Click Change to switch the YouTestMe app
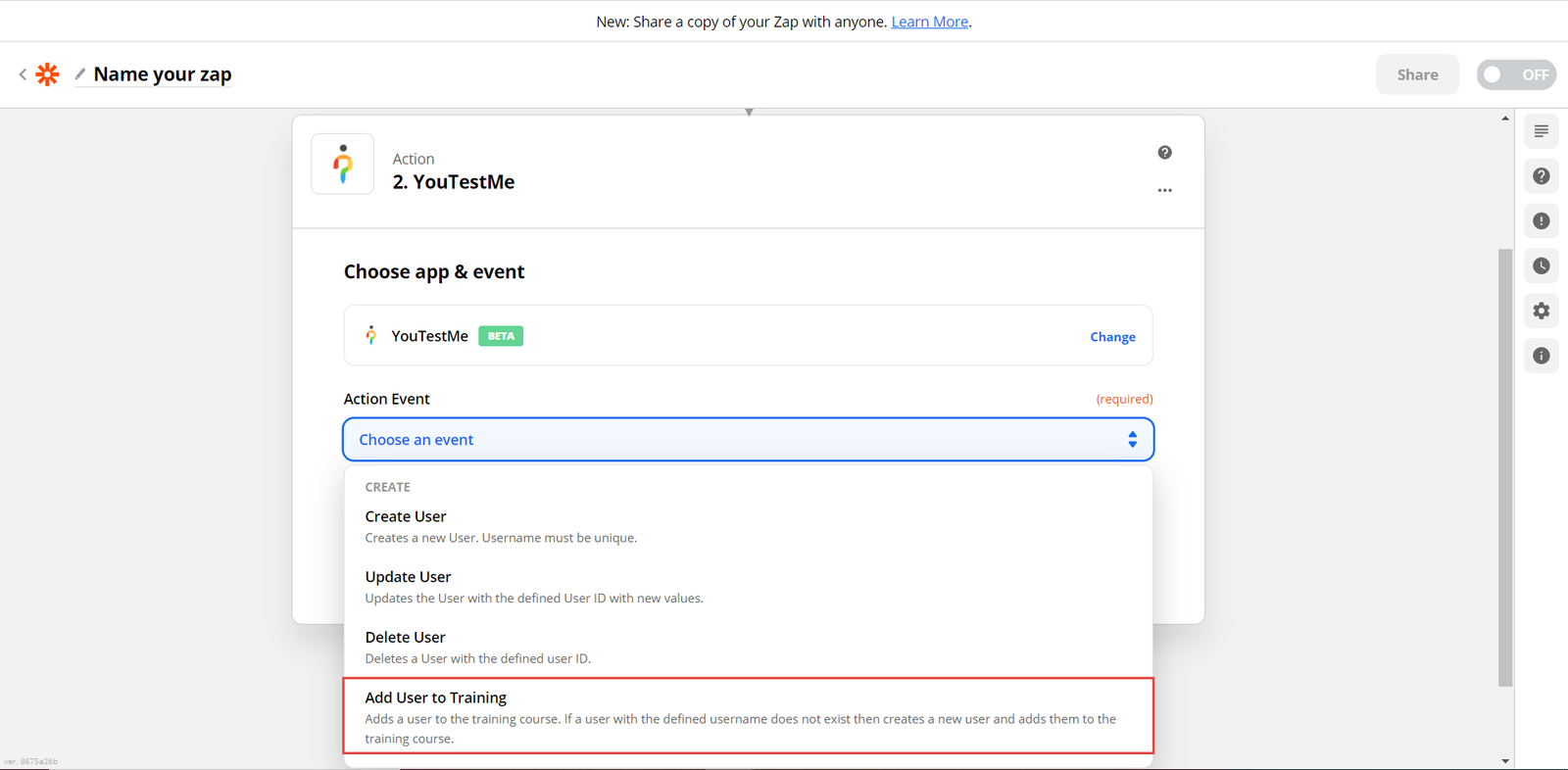Viewport: 1568px width, 770px height. (x=1112, y=337)
